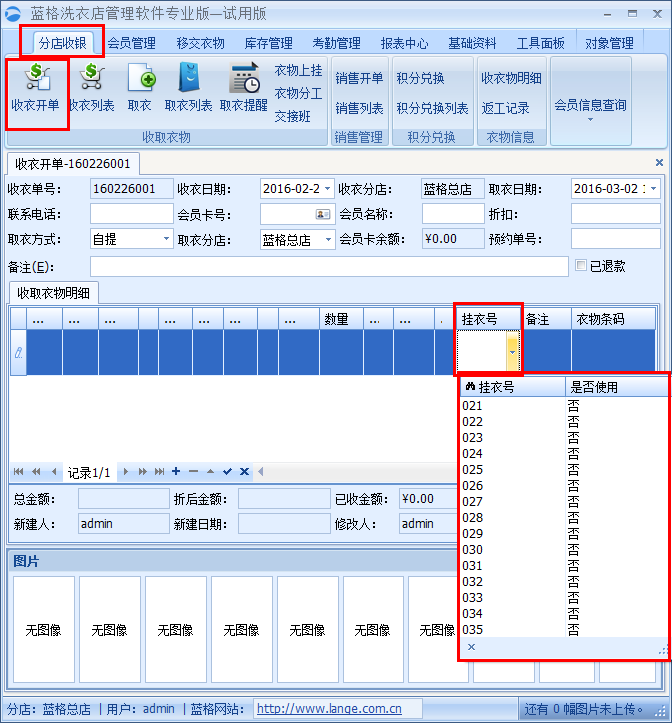Screen dimensions: 672x723
Task: Open 收衣物明细 button
Action: point(511,78)
